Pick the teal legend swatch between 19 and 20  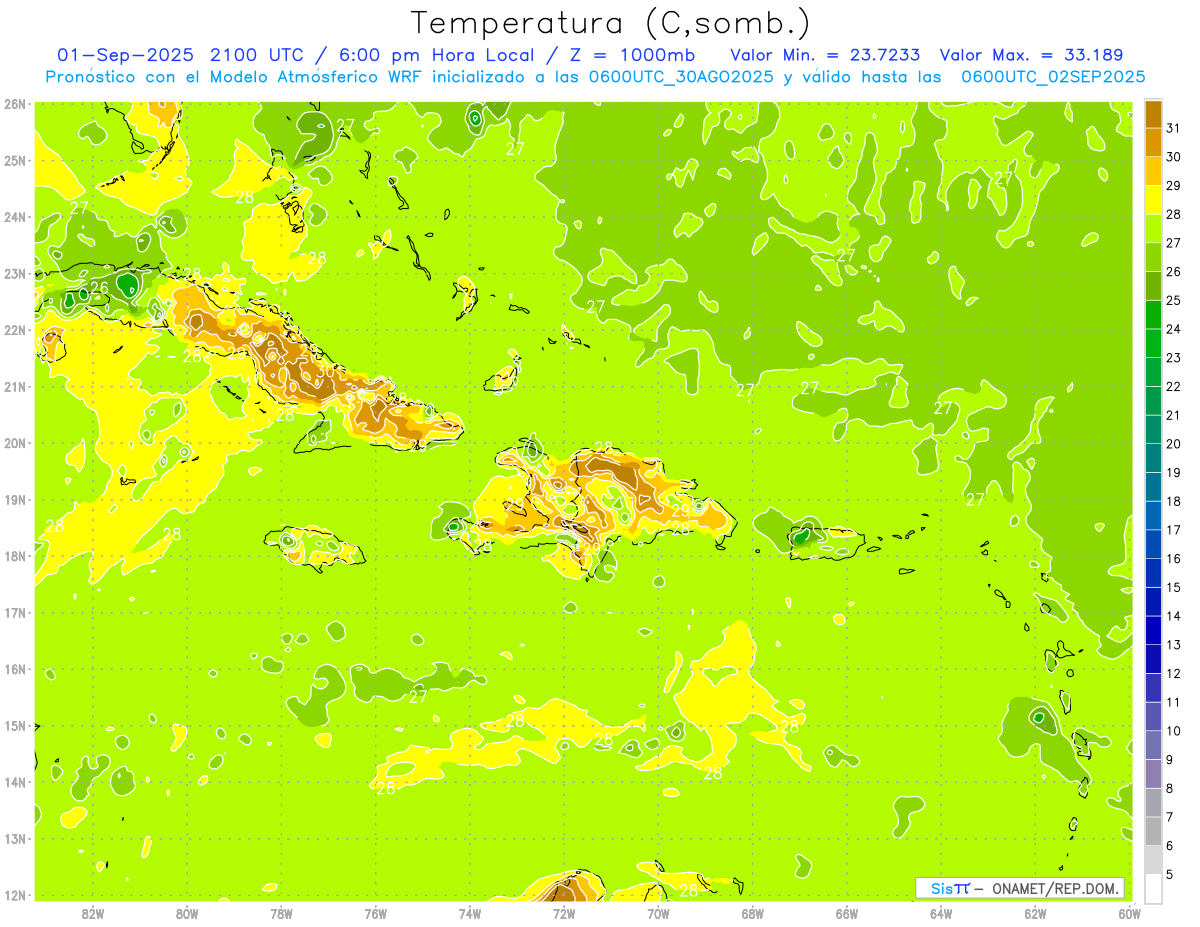click(1153, 459)
